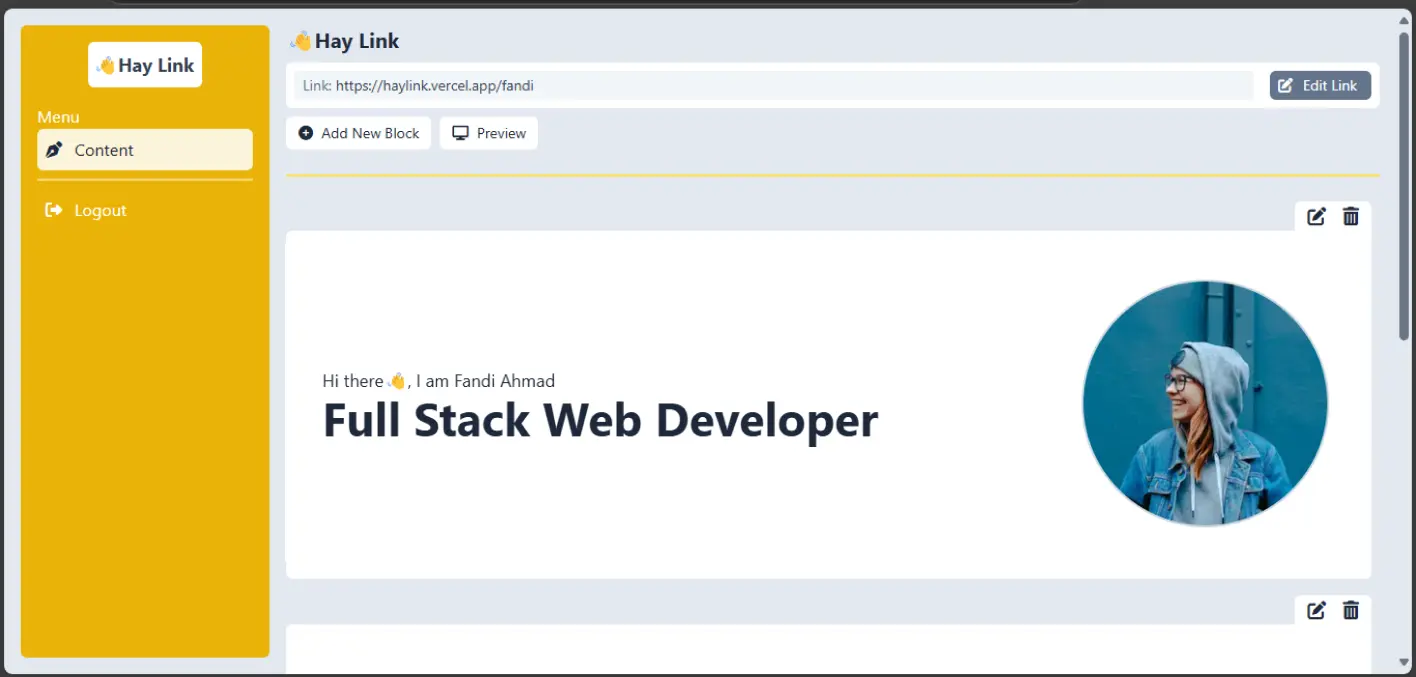The width and height of the screenshot is (1416, 677).
Task: Open the Content menu item
Action: click(145, 150)
